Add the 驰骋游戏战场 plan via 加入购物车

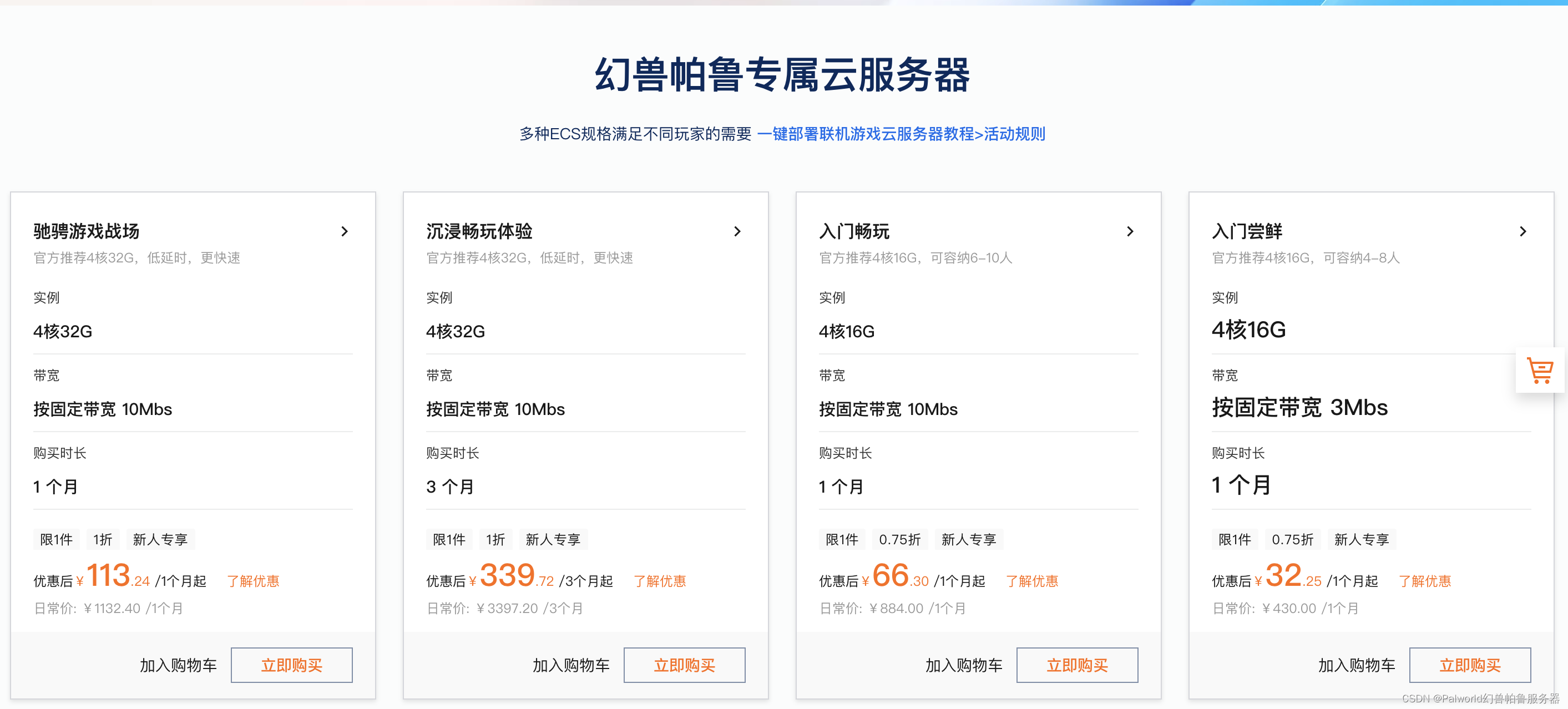tap(178, 665)
